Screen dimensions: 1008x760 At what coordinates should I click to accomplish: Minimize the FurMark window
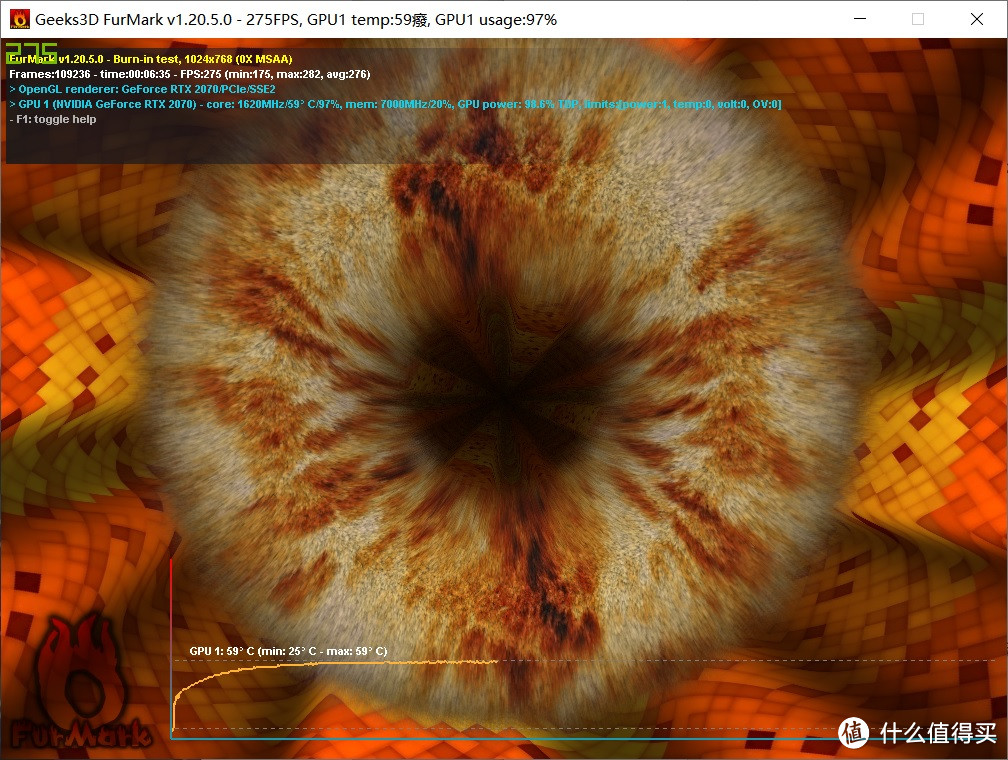[x=860, y=19]
